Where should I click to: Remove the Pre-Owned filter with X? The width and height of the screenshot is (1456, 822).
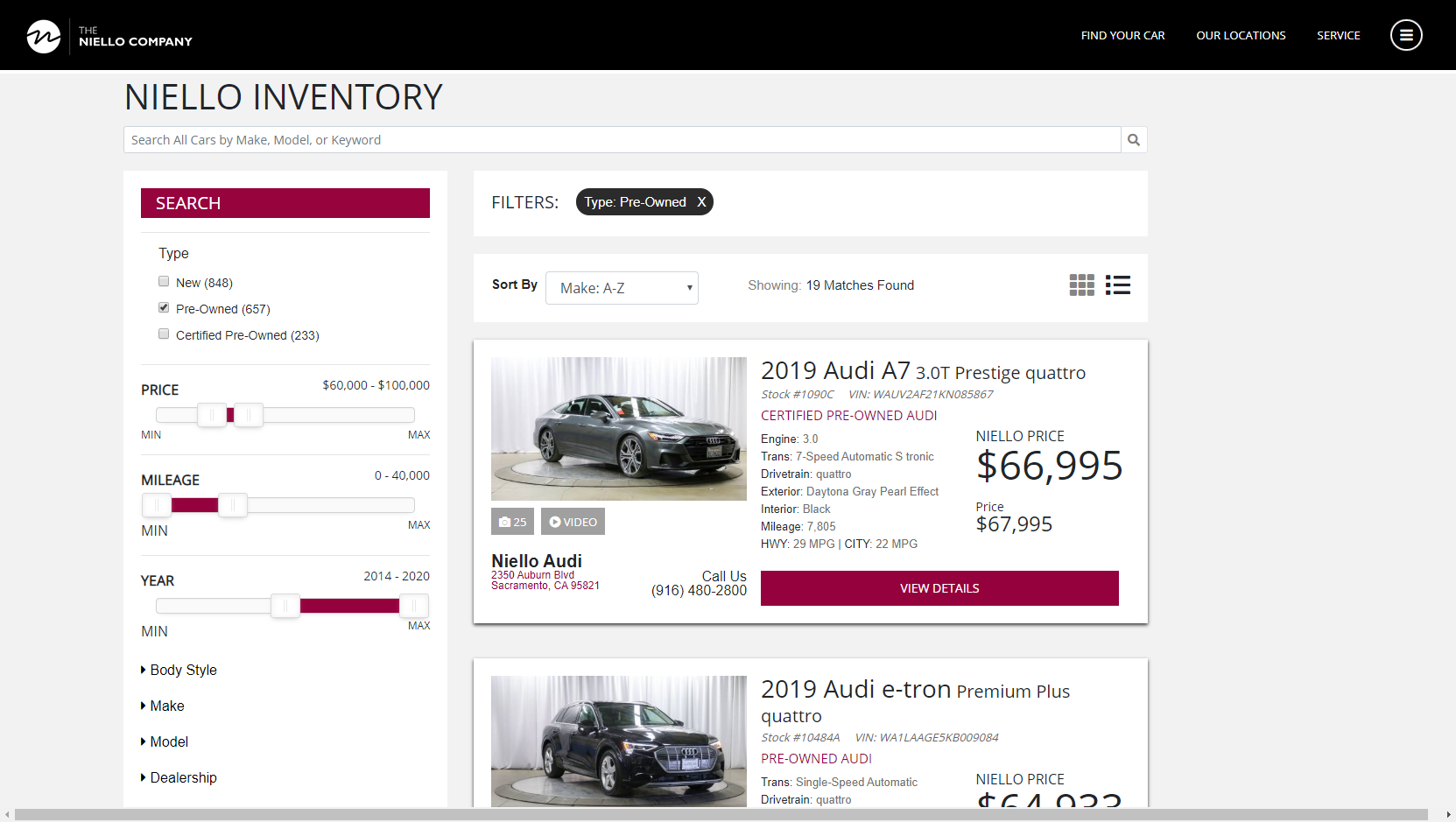[x=701, y=202]
